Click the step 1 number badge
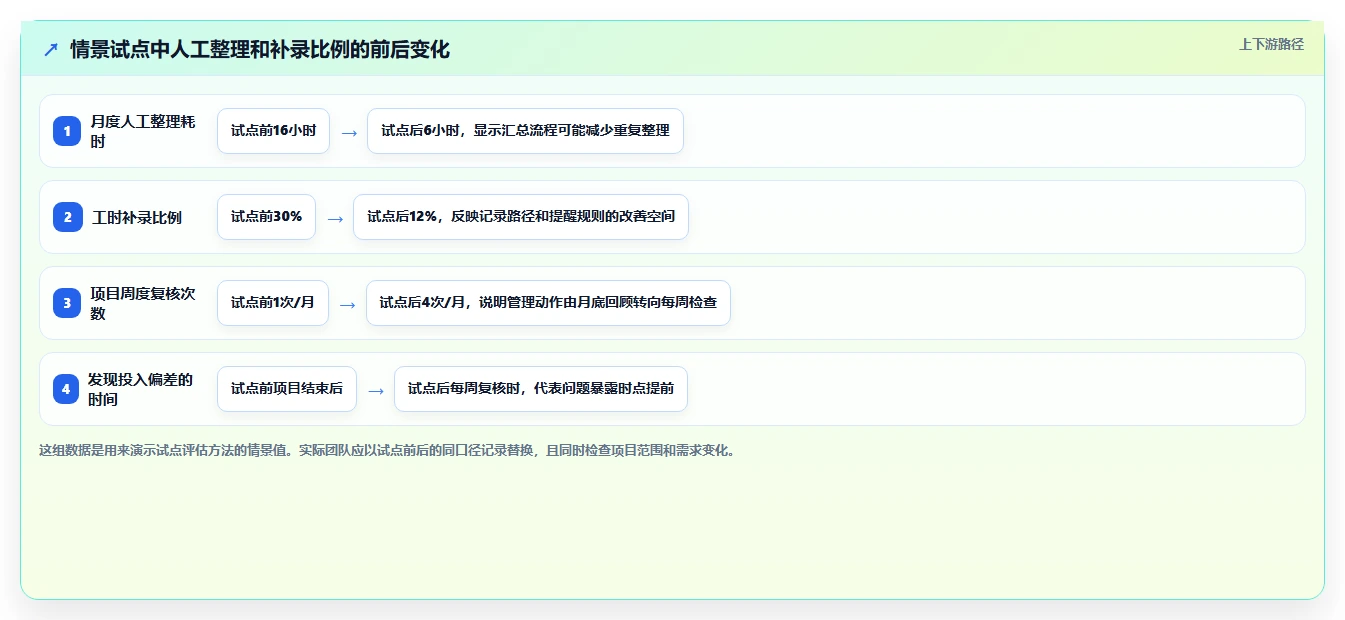Screen dimensions: 1345x620 click(67, 131)
